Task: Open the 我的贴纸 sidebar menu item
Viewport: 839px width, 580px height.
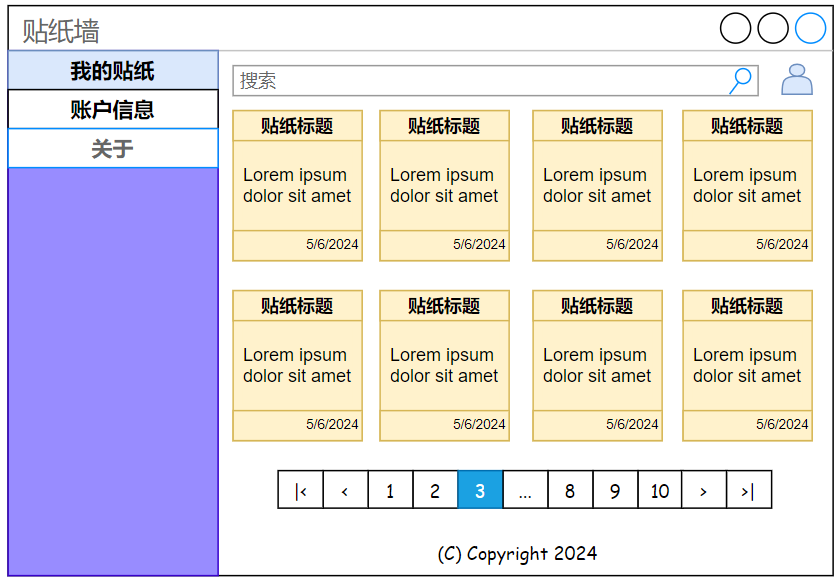Action: point(113,70)
